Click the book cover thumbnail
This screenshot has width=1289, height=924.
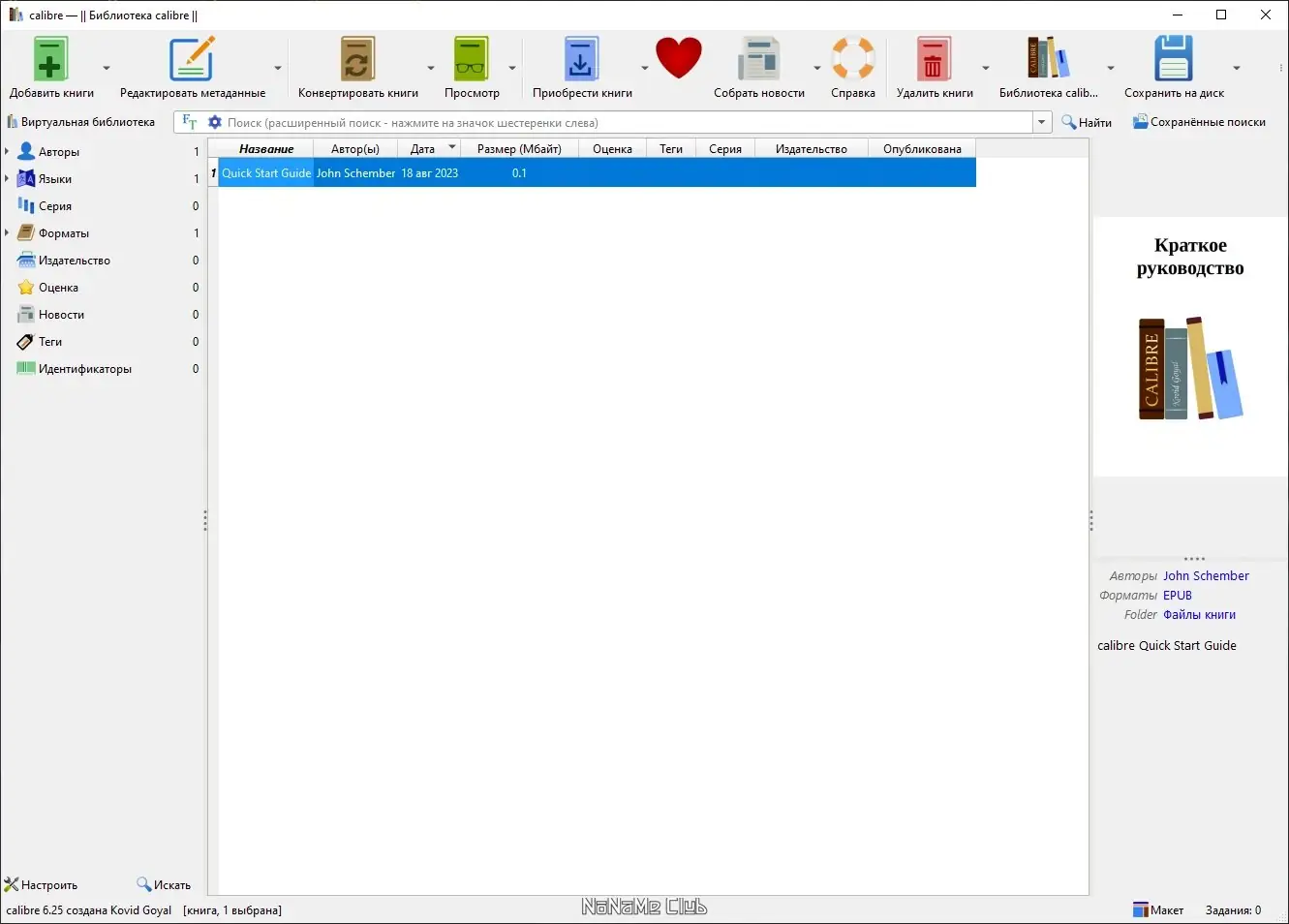point(1190,347)
